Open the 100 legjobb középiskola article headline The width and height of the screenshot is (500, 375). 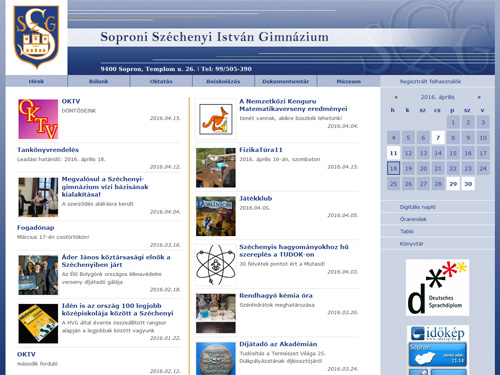(x=117, y=309)
